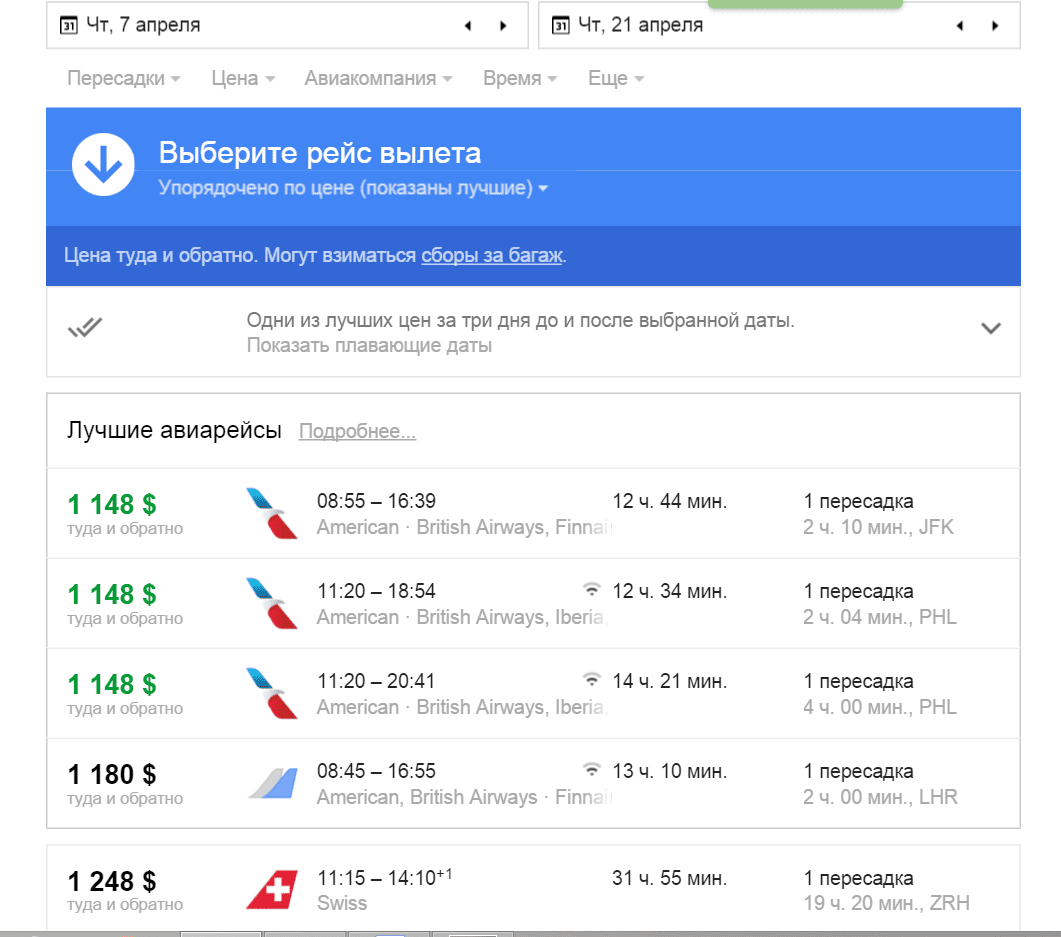Click the blue down-arrow circle icon
The height and width of the screenshot is (937, 1061).
(103, 165)
